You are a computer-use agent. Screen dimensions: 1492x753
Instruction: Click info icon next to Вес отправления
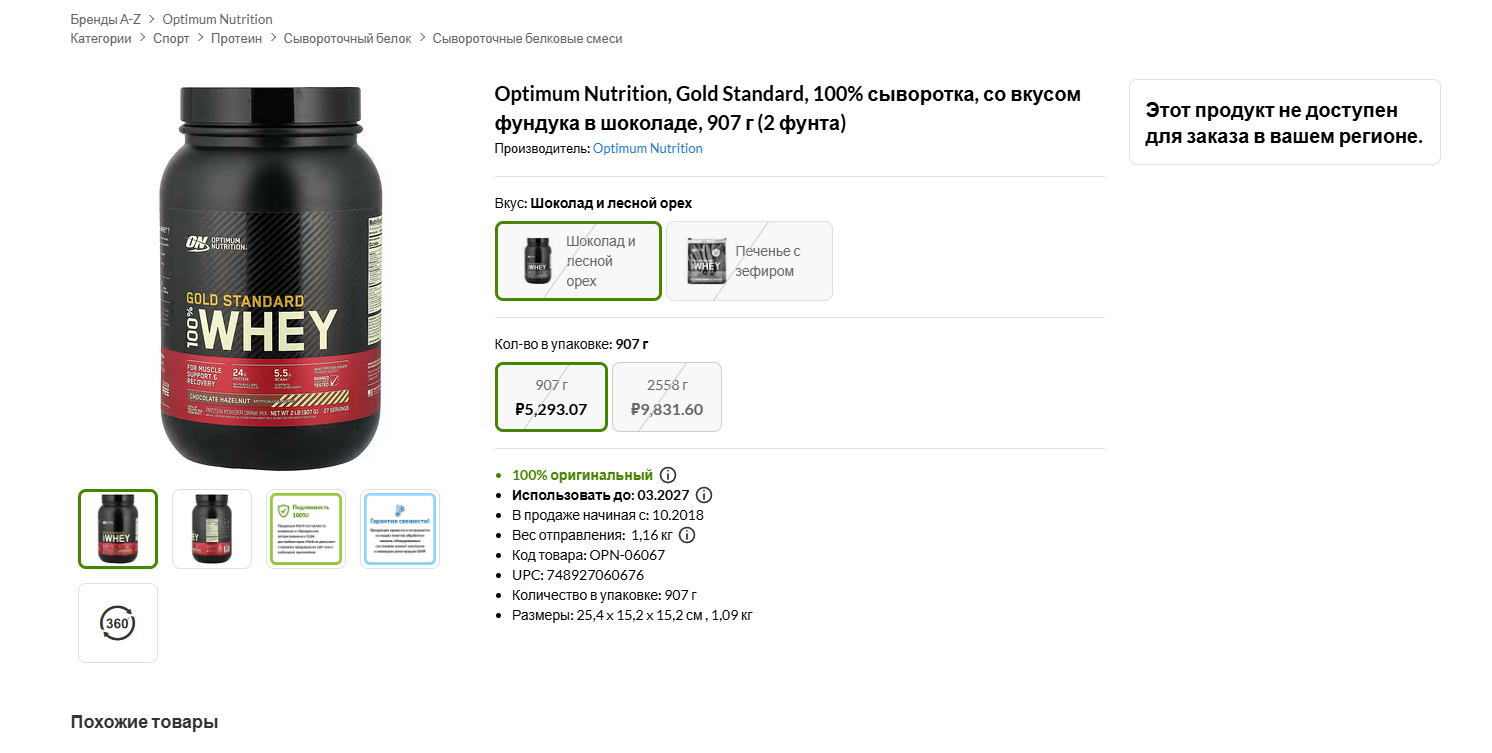pos(687,535)
